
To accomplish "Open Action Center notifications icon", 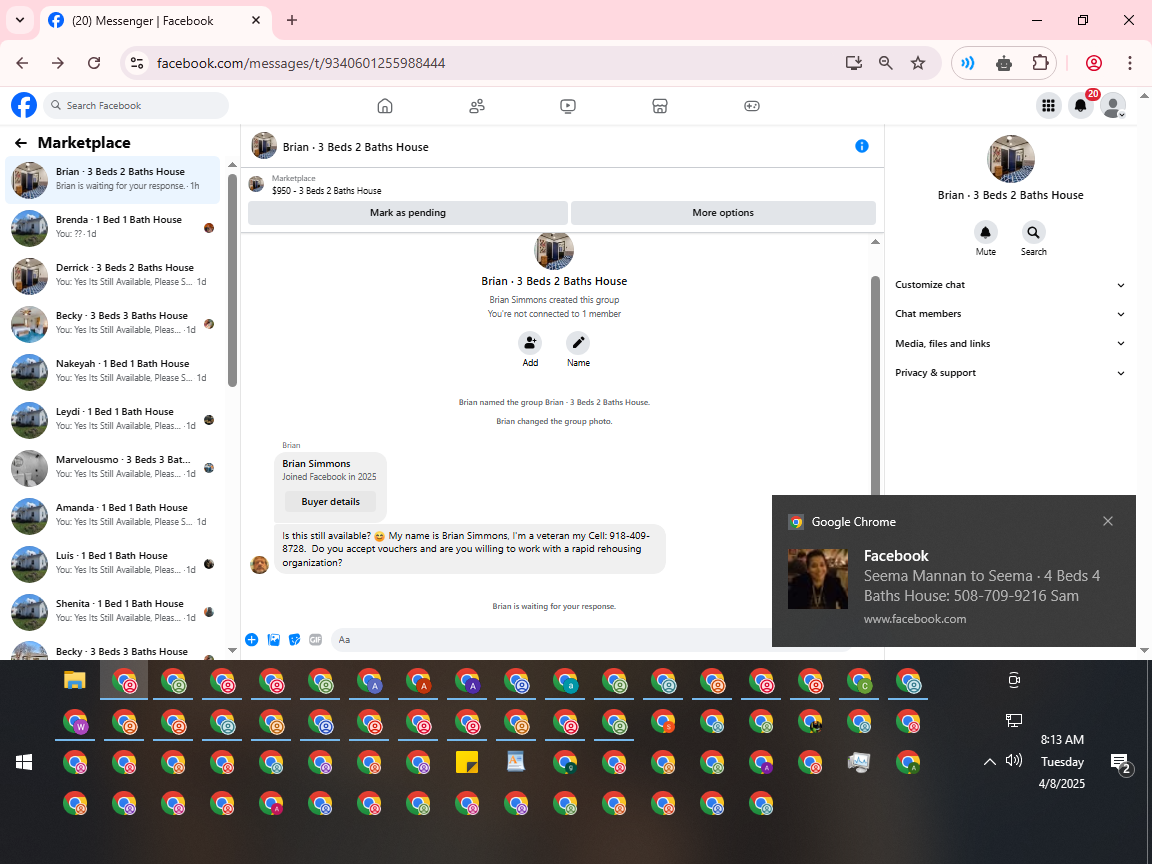I will coord(1120,763).
